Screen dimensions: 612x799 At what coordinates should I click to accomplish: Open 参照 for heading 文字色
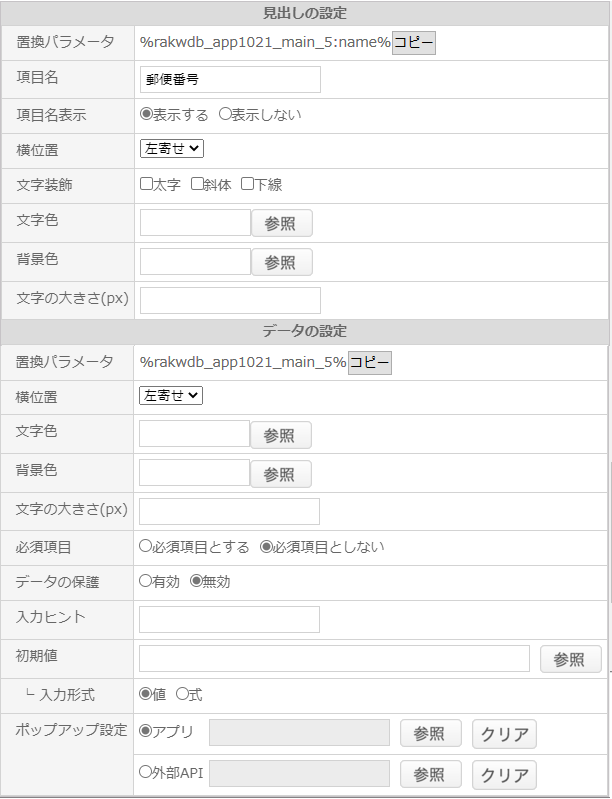point(282,223)
